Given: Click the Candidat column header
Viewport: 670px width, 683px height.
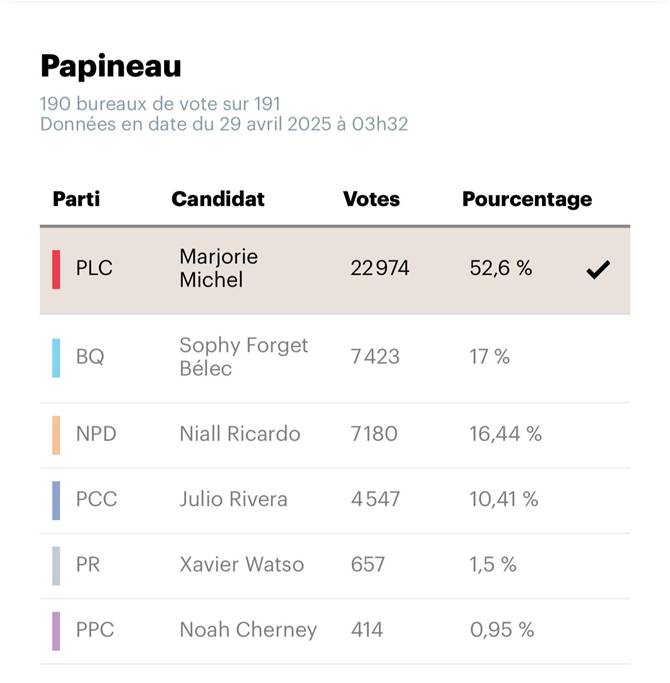Looking at the screenshot, I should pyautogui.click(x=218, y=199).
